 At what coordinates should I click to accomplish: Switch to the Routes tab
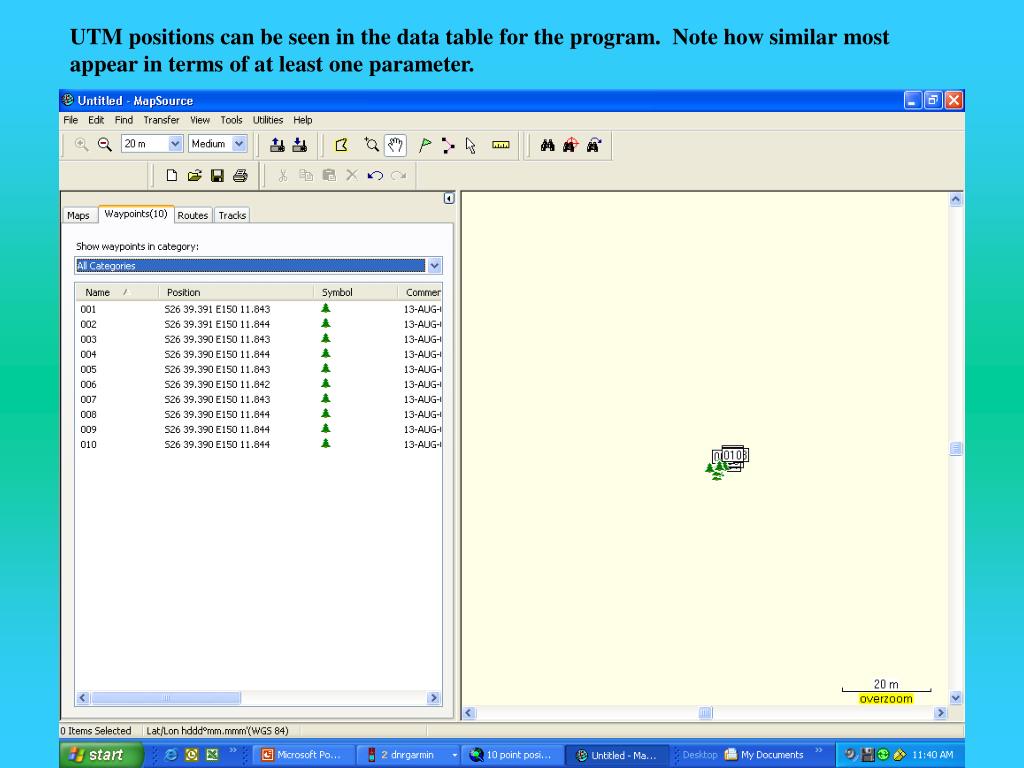(193, 216)
